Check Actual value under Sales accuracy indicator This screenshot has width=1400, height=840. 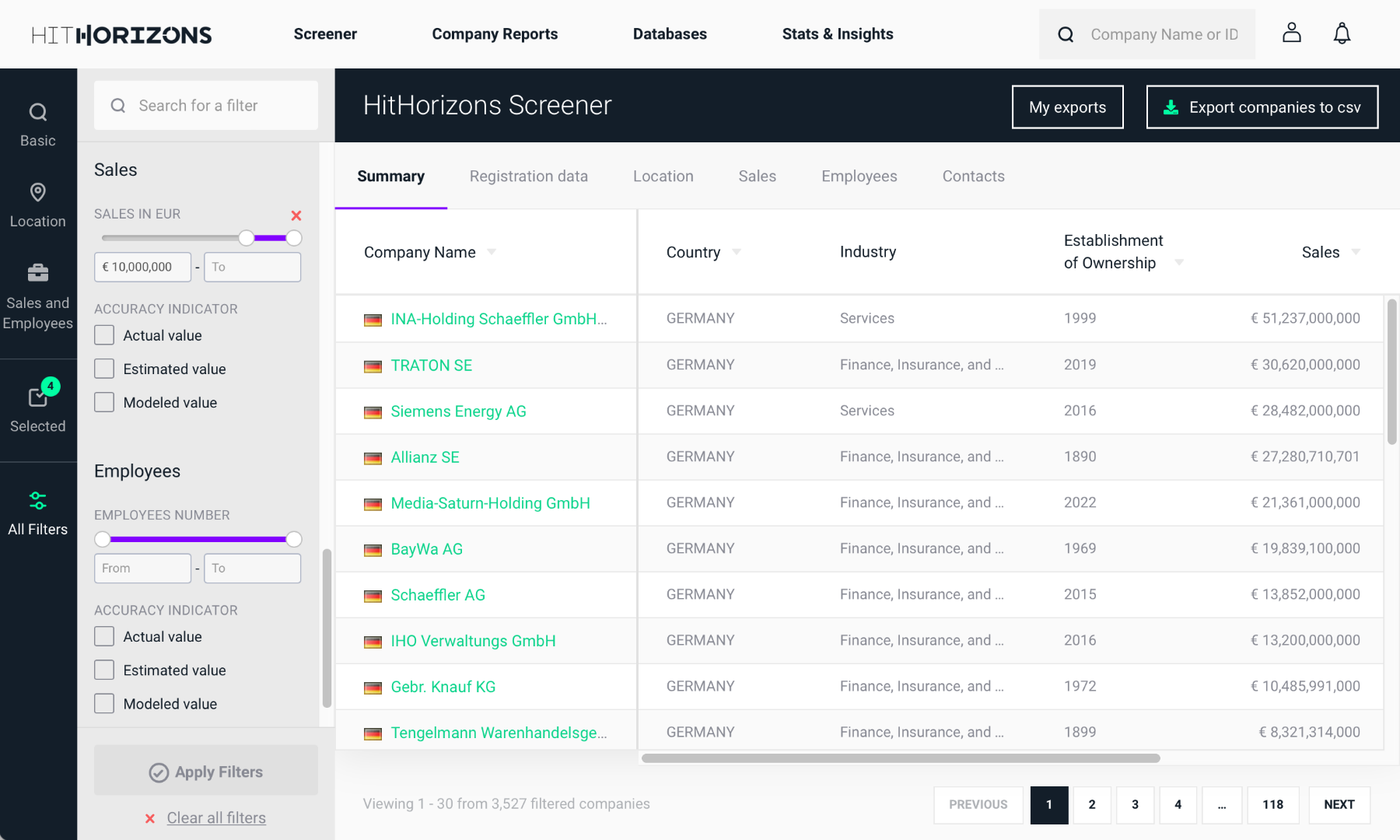pyautogui.click(x=104, y=335)
